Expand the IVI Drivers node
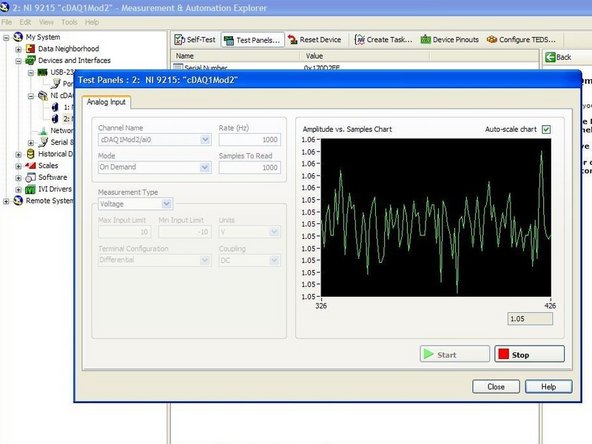The height and width of the screenshot is (444, 592). pos(18,189)
